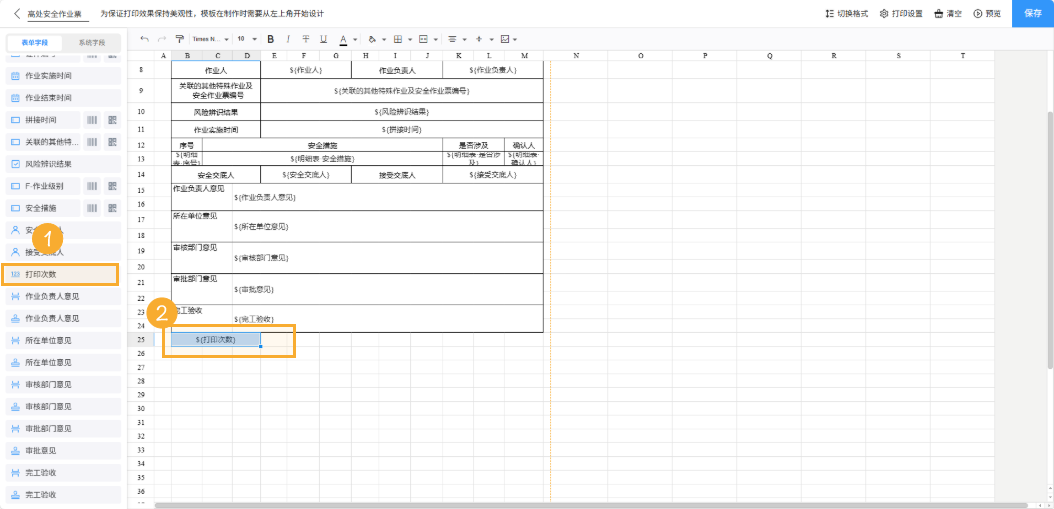The width and height of the screenshot is (1054, 509).
Task: Expand the insert image dropdown arrow
Action: 515,39
